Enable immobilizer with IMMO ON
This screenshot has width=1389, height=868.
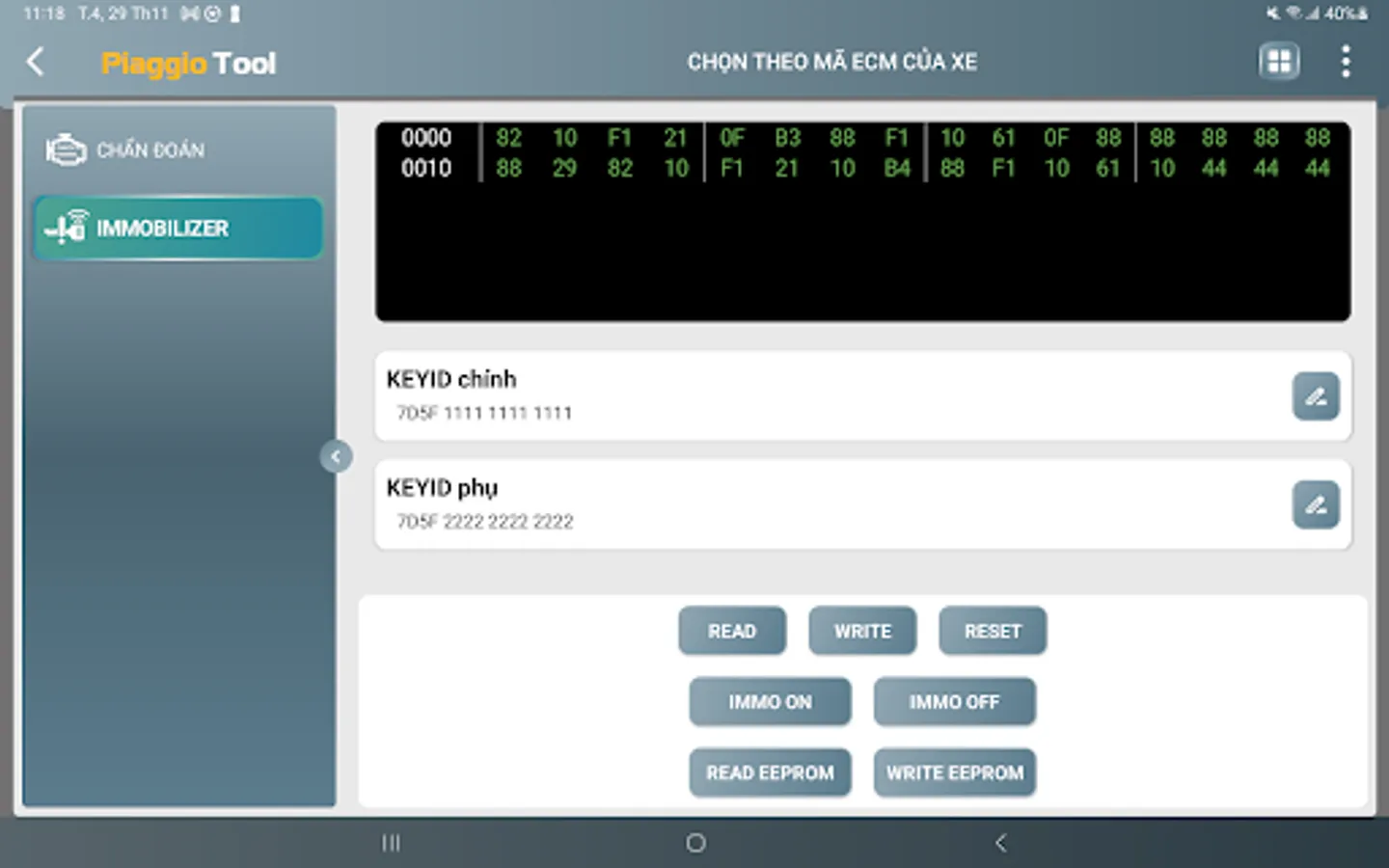pos(770,701)
